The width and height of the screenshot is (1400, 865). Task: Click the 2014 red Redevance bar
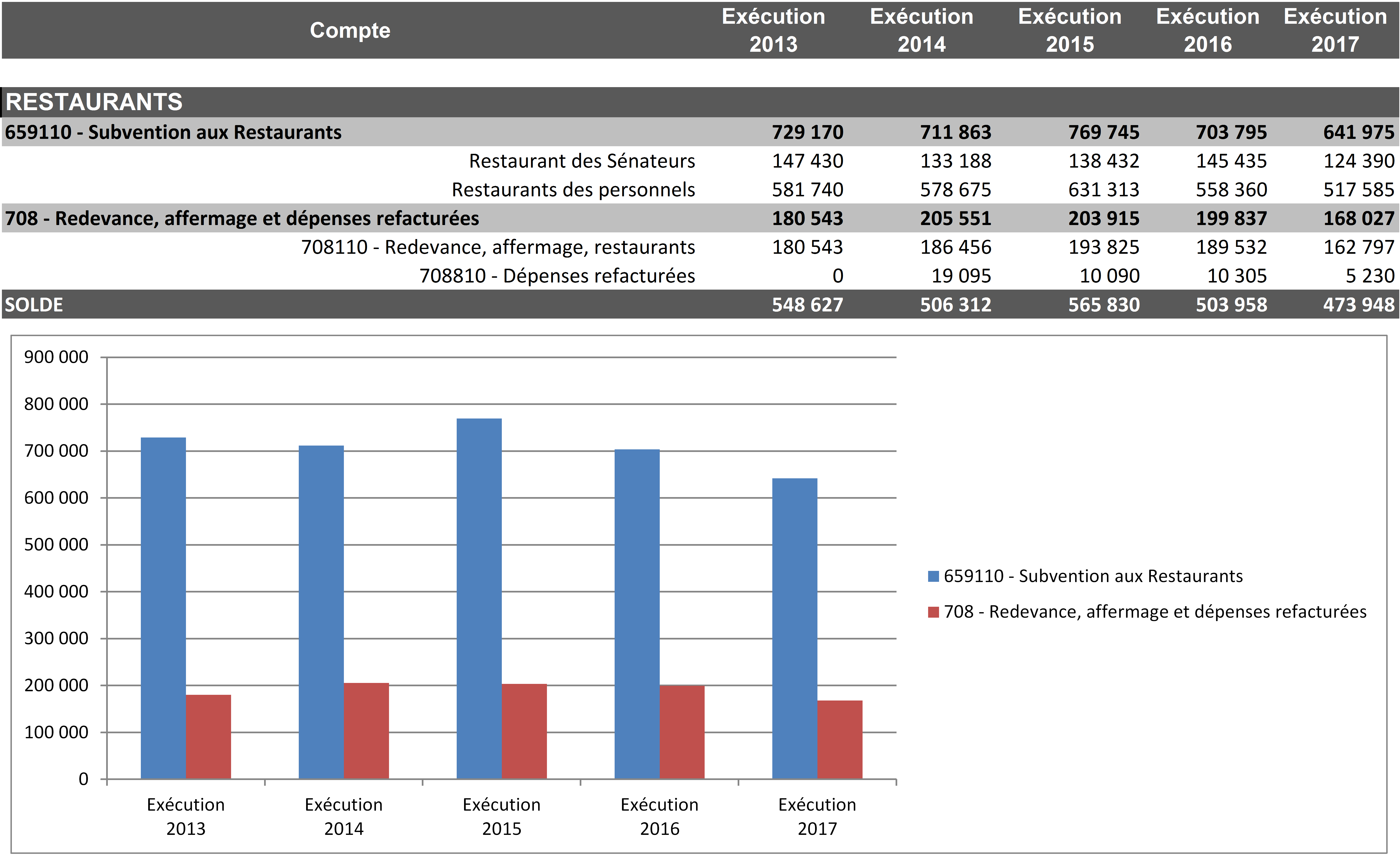point(366,731)
